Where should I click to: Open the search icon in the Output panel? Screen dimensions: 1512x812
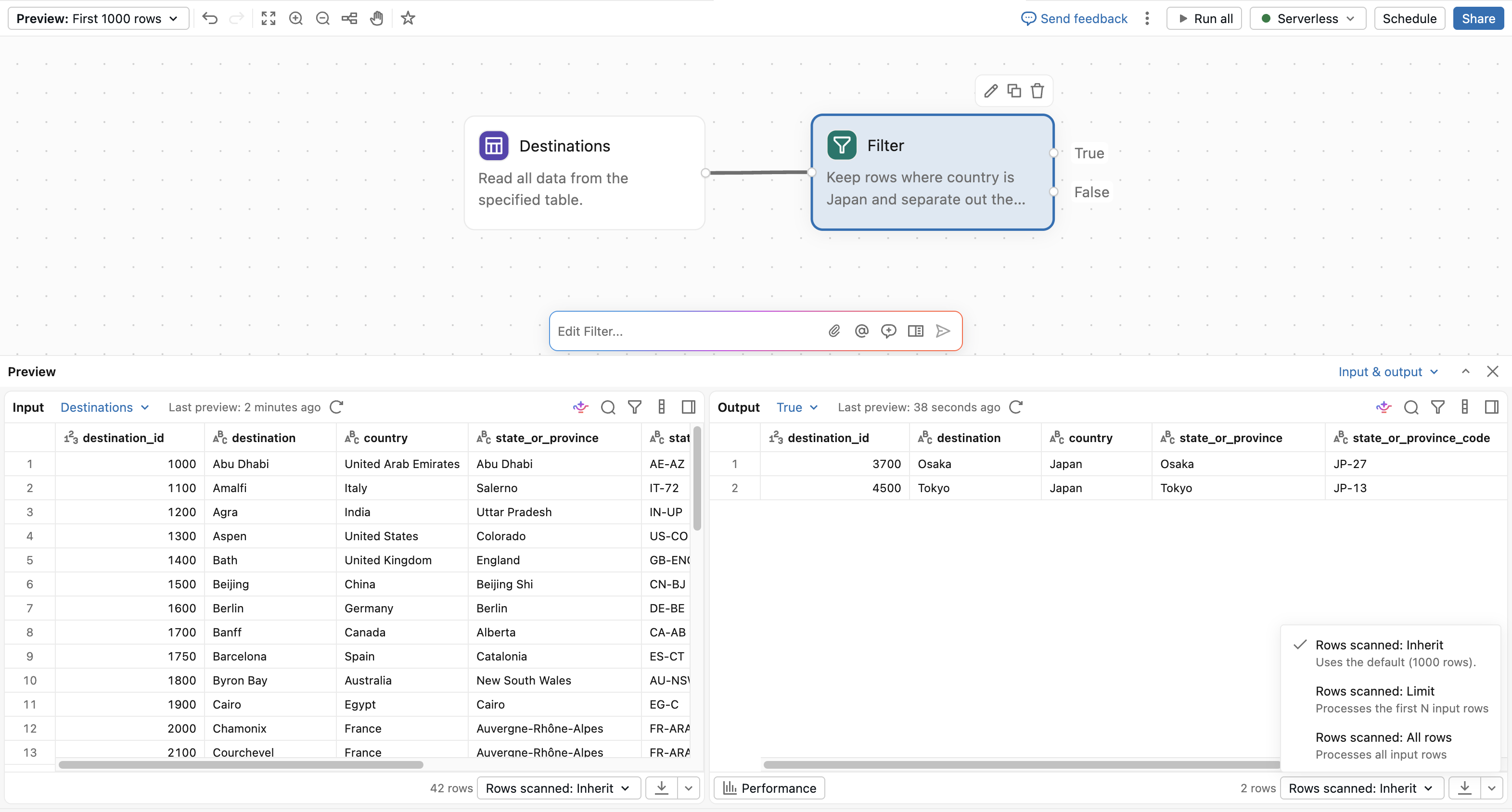1411,407
